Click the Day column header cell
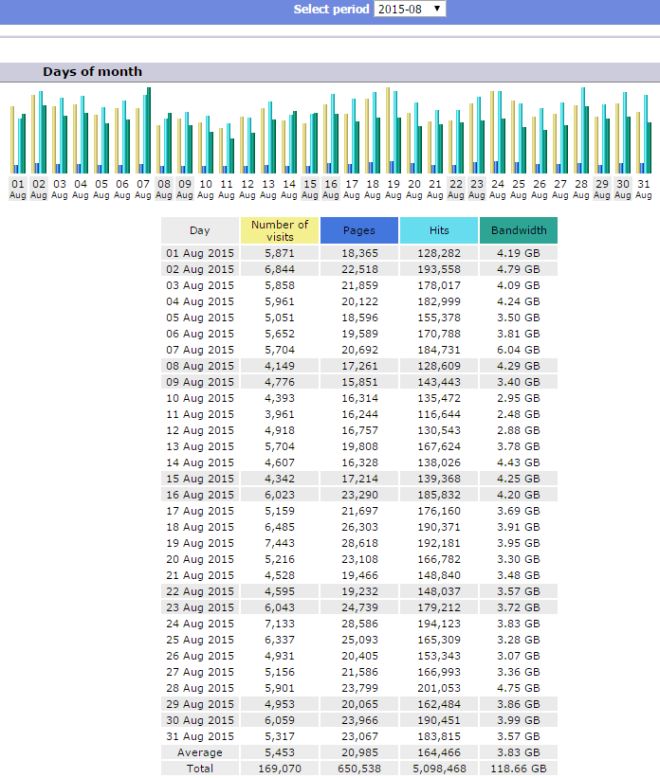Viewport: 660px width, 778px height. tap(199, 231)
